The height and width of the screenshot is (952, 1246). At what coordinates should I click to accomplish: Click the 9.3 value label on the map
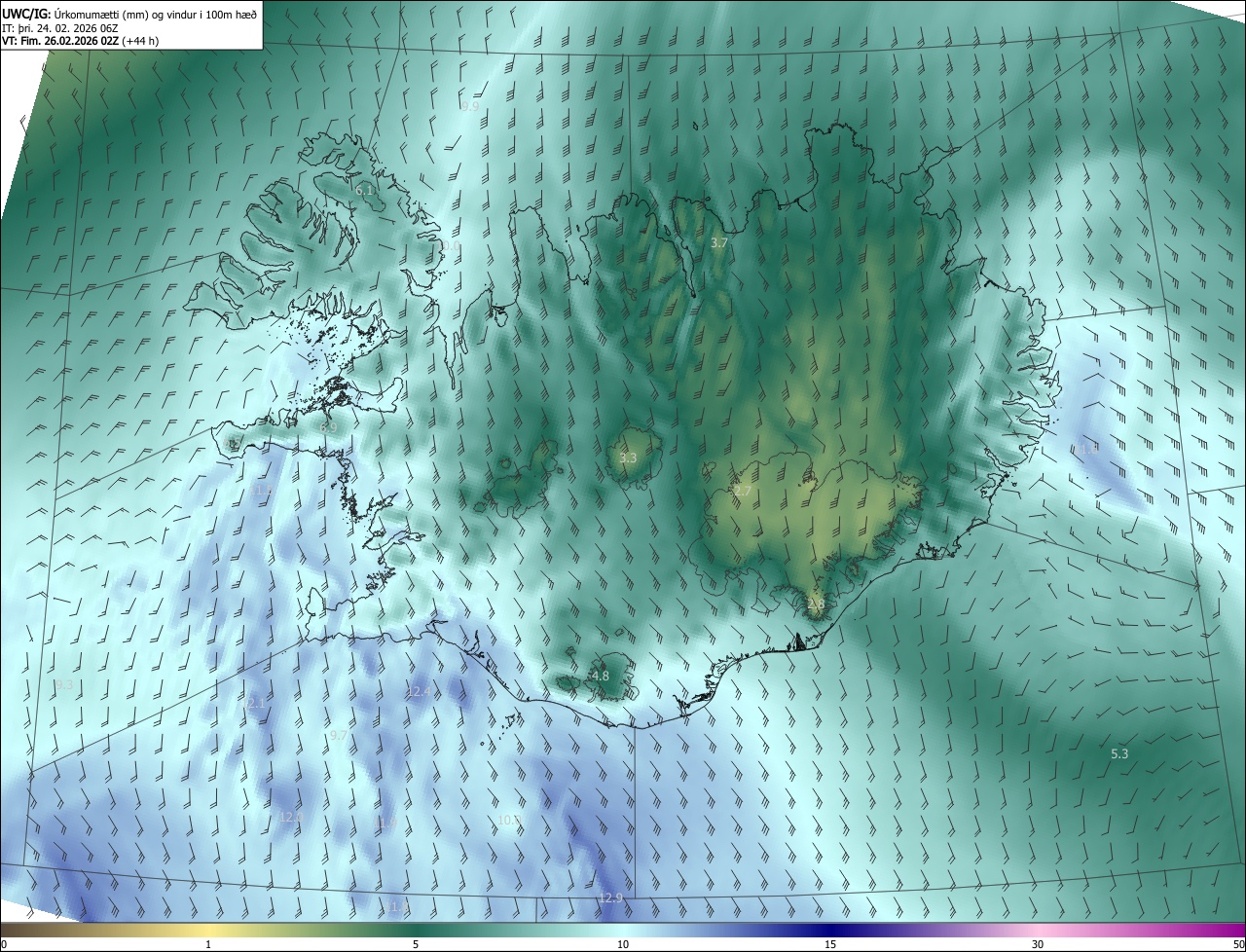click(x=64, y=685)
